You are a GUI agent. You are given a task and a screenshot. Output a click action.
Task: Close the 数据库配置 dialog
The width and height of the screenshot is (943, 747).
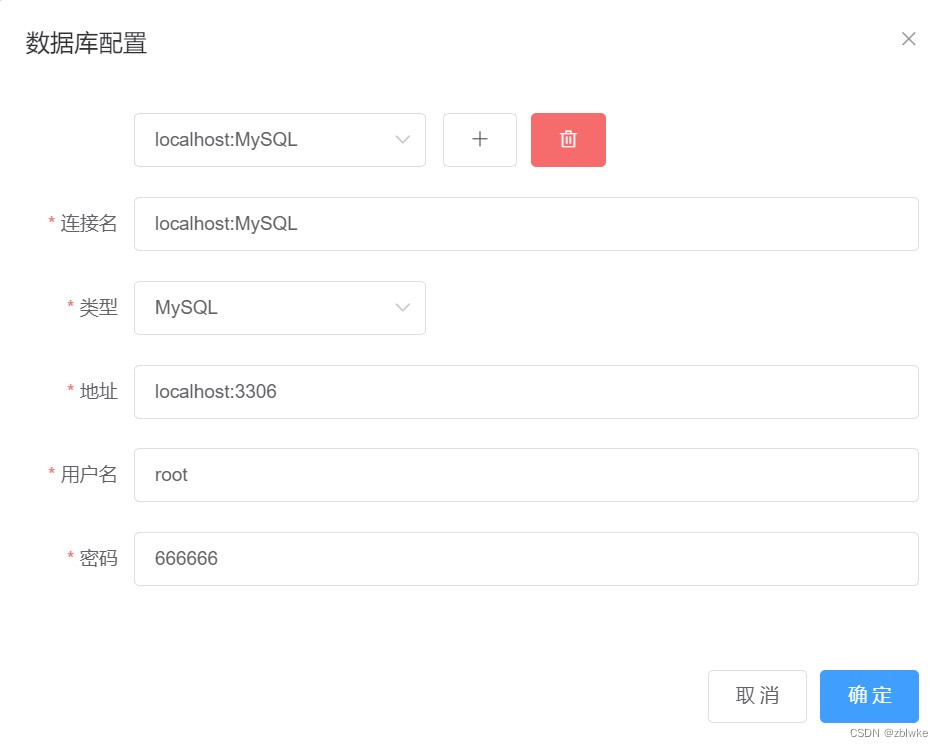click(908, 39)
